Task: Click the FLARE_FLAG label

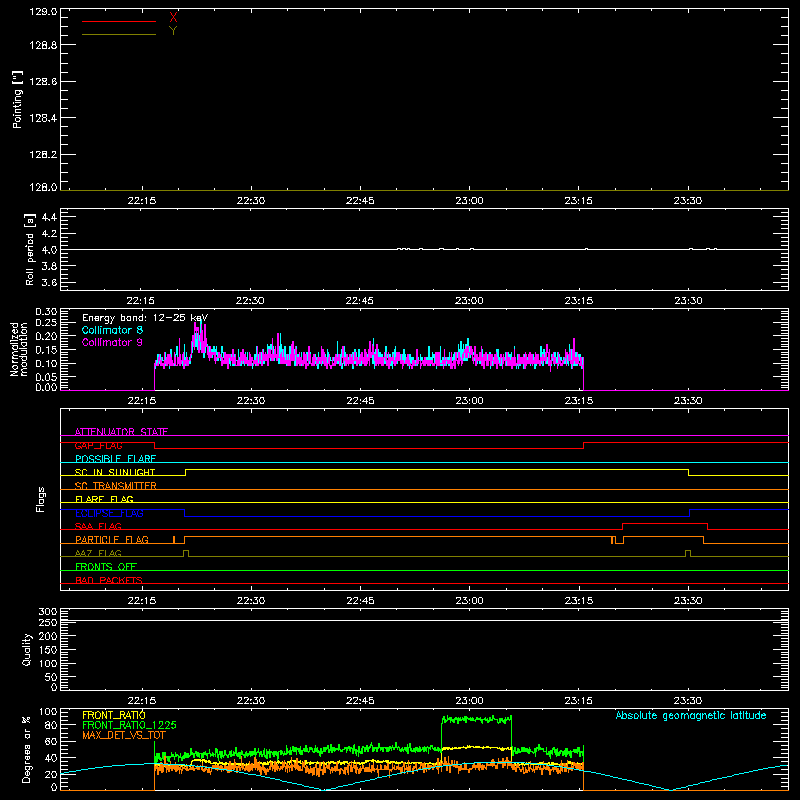Action: coord(104,499)
